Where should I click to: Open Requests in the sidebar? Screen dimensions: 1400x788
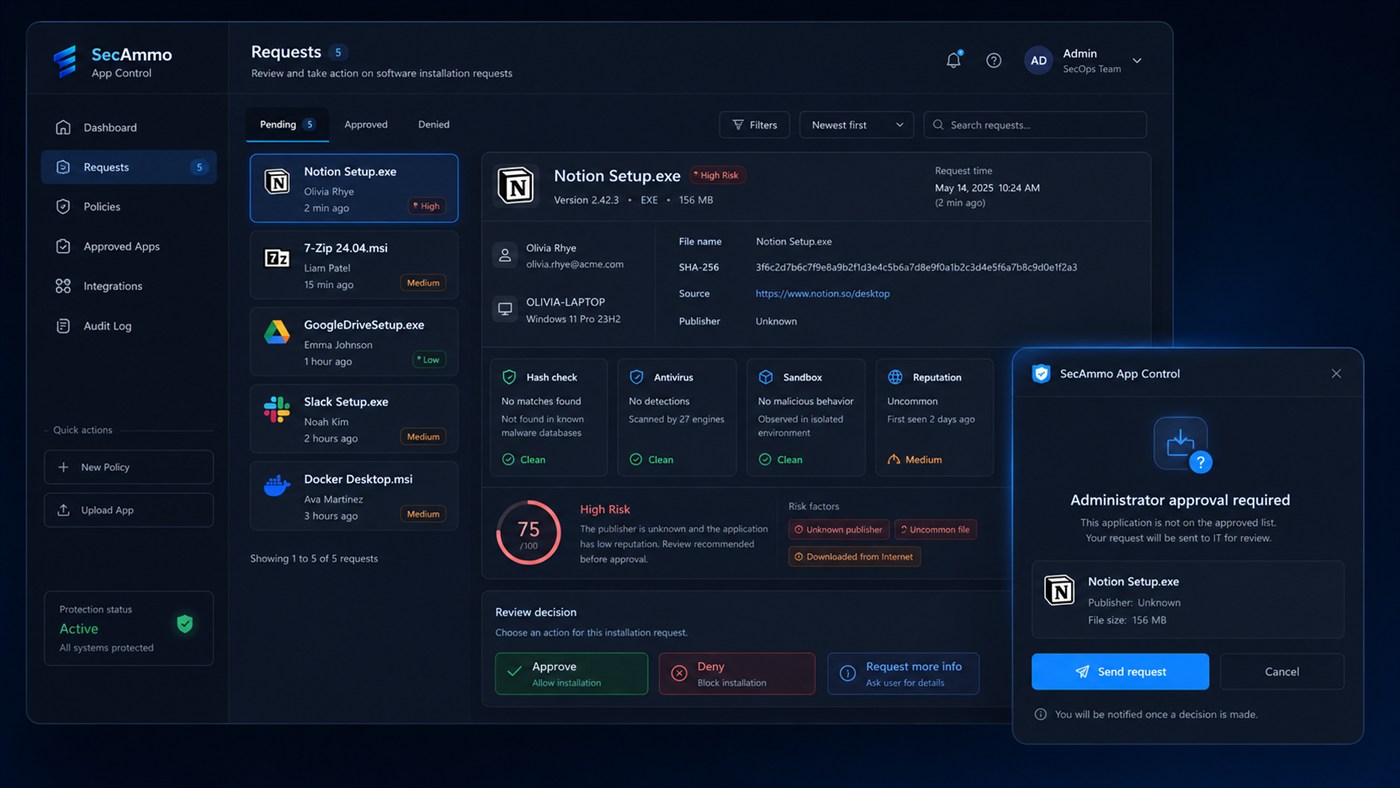129,167
